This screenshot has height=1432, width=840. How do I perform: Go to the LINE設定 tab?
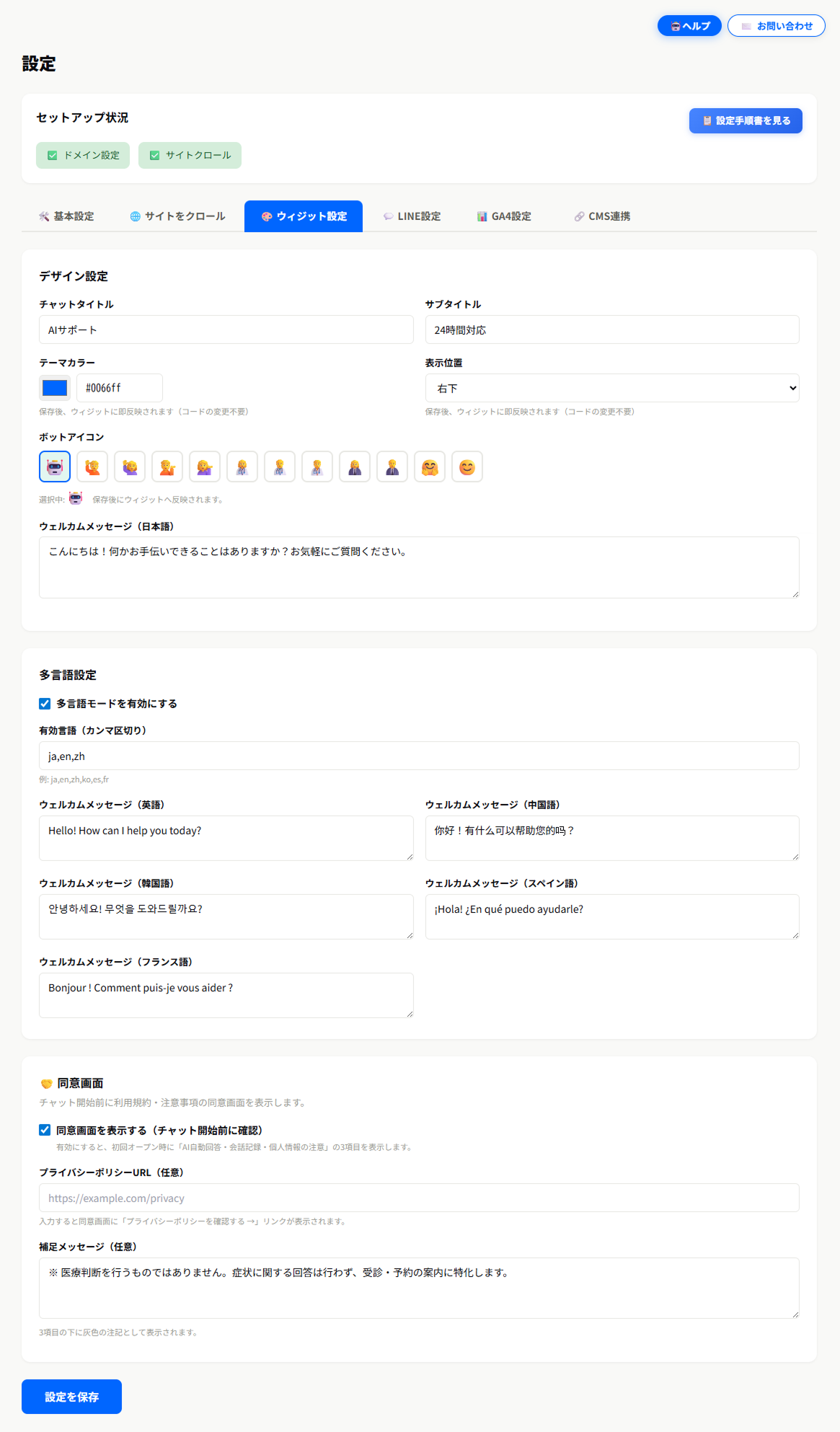point(412,216)
